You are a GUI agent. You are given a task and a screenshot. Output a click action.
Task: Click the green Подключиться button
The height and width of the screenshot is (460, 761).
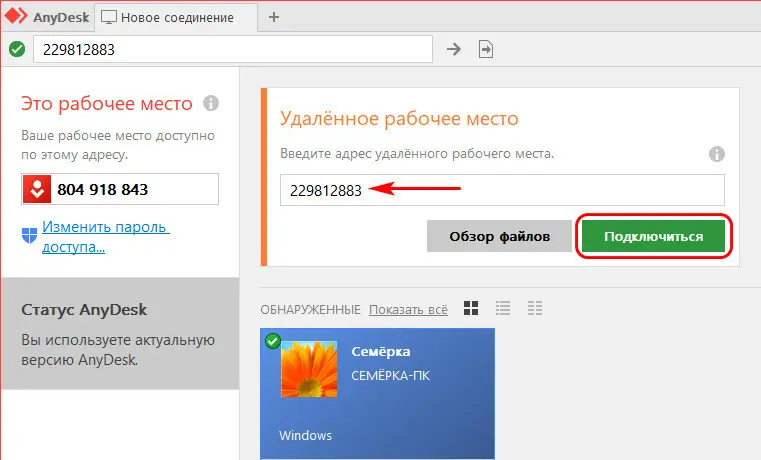click(x=653, y=237)
